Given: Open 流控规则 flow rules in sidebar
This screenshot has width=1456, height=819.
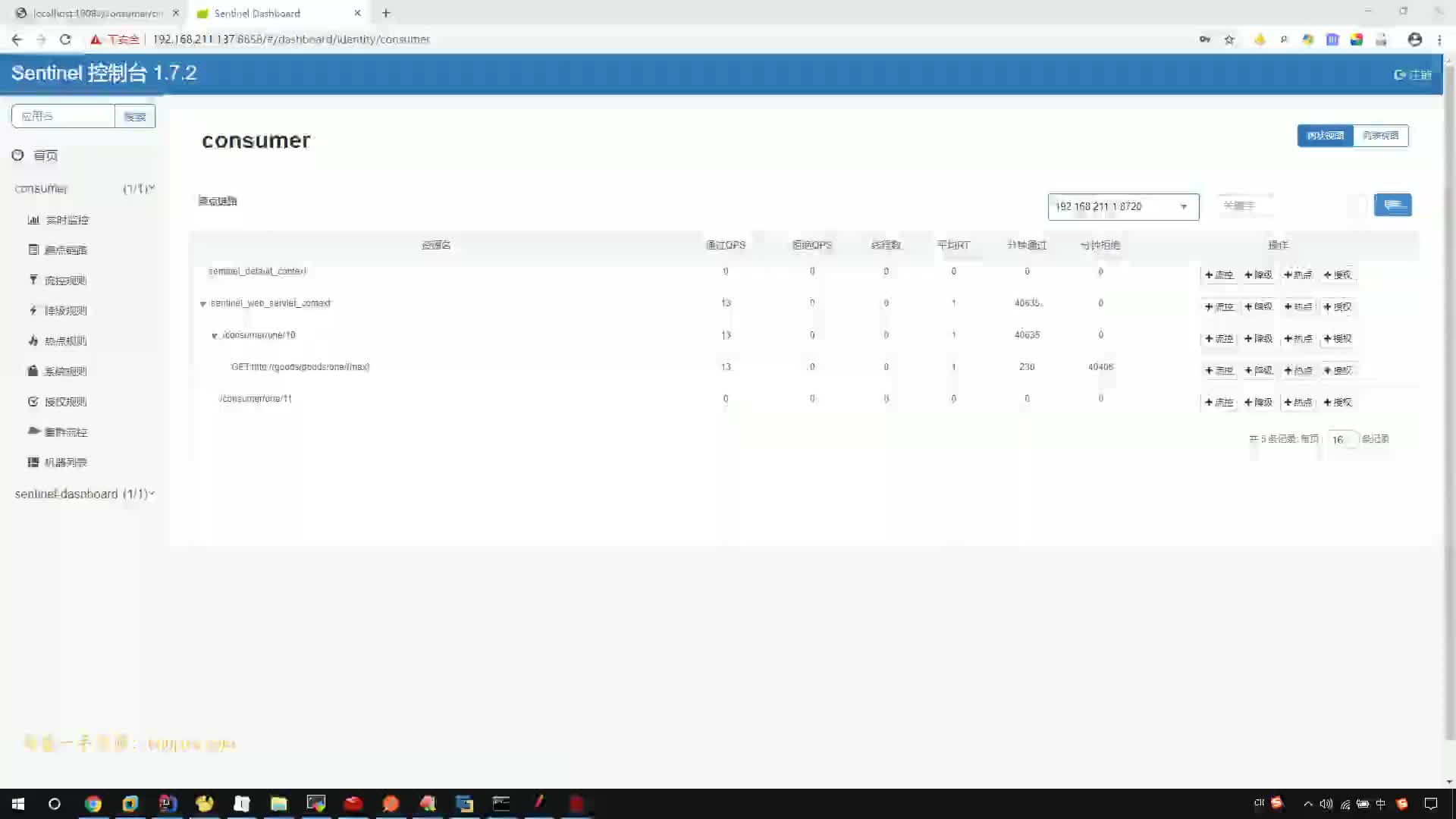Looking at the screenshot, I should [x=58, y=281].
